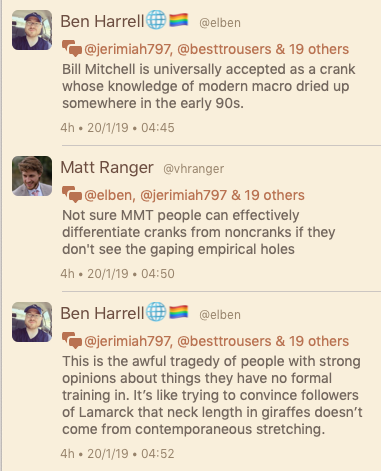
Task: Click globe emoji beside first Ben Harrell name
Action: coord(156,20)
